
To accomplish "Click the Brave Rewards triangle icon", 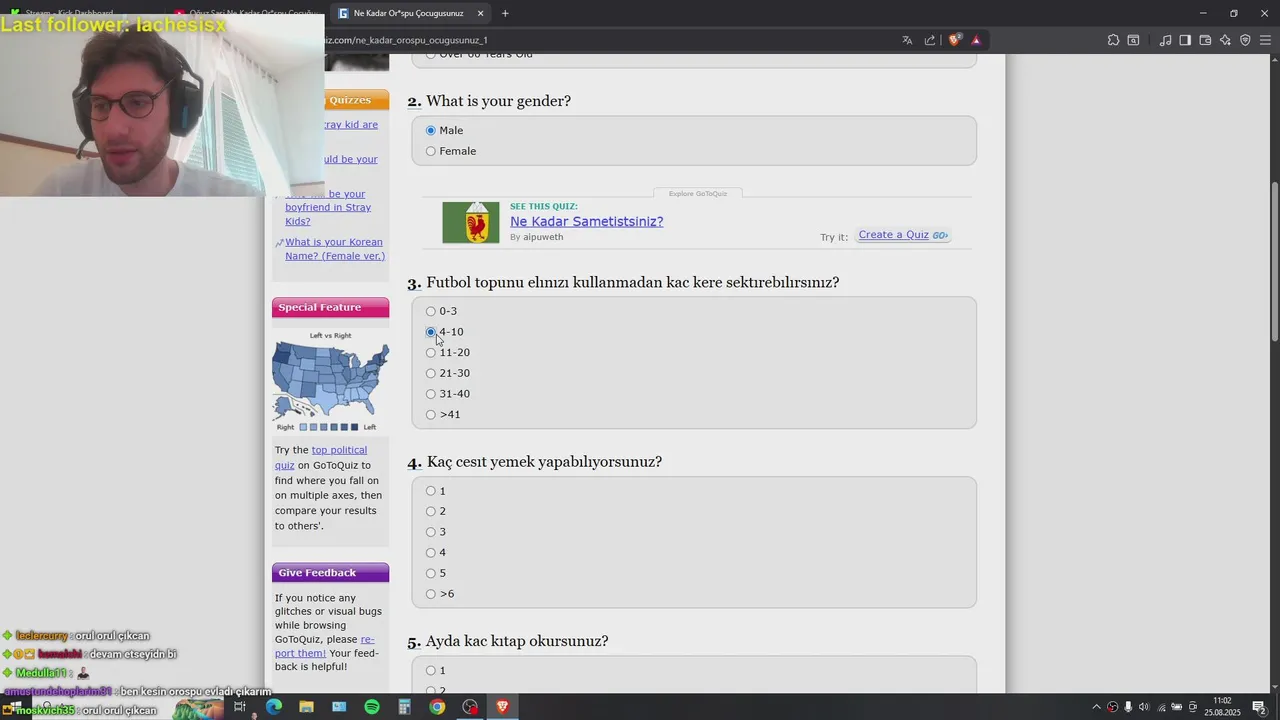I will (x=976, y=40).
